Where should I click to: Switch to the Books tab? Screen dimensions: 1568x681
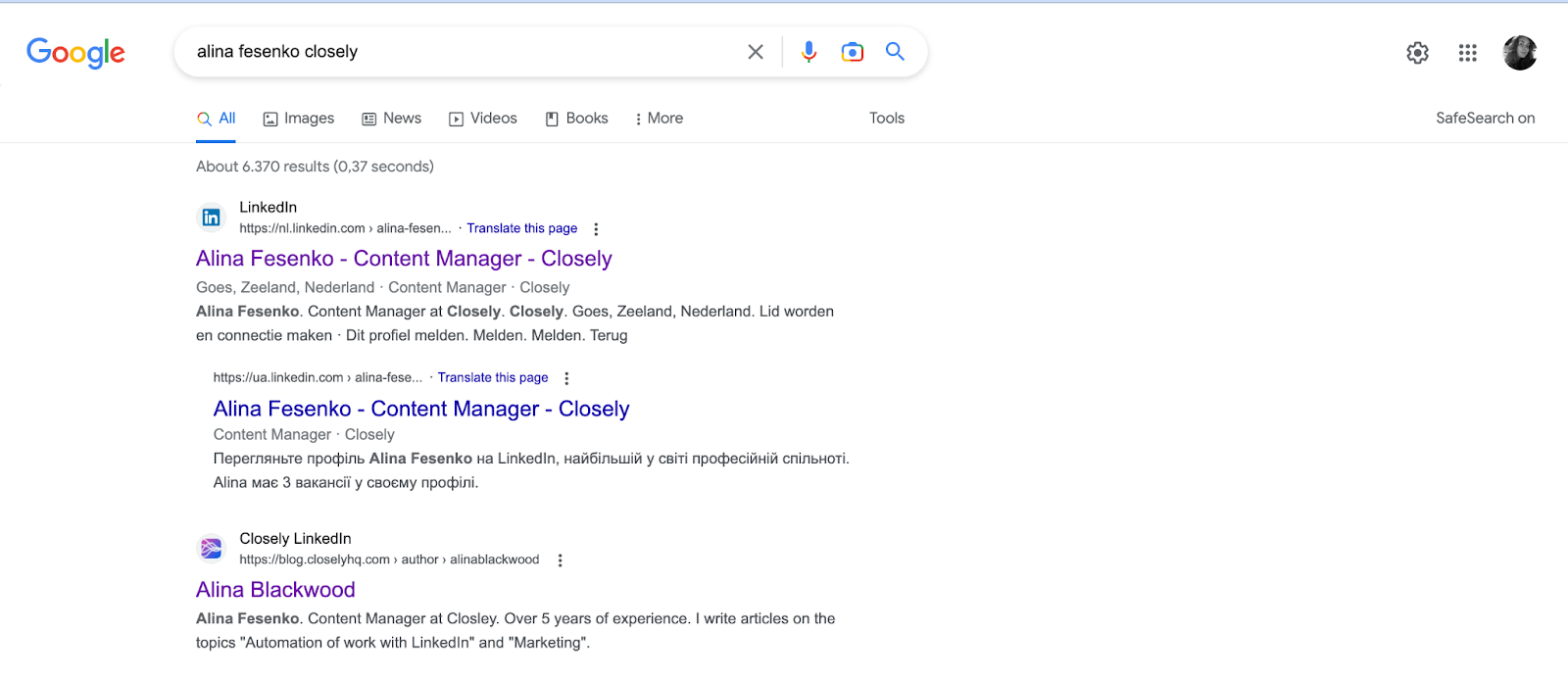pos(577,119)
